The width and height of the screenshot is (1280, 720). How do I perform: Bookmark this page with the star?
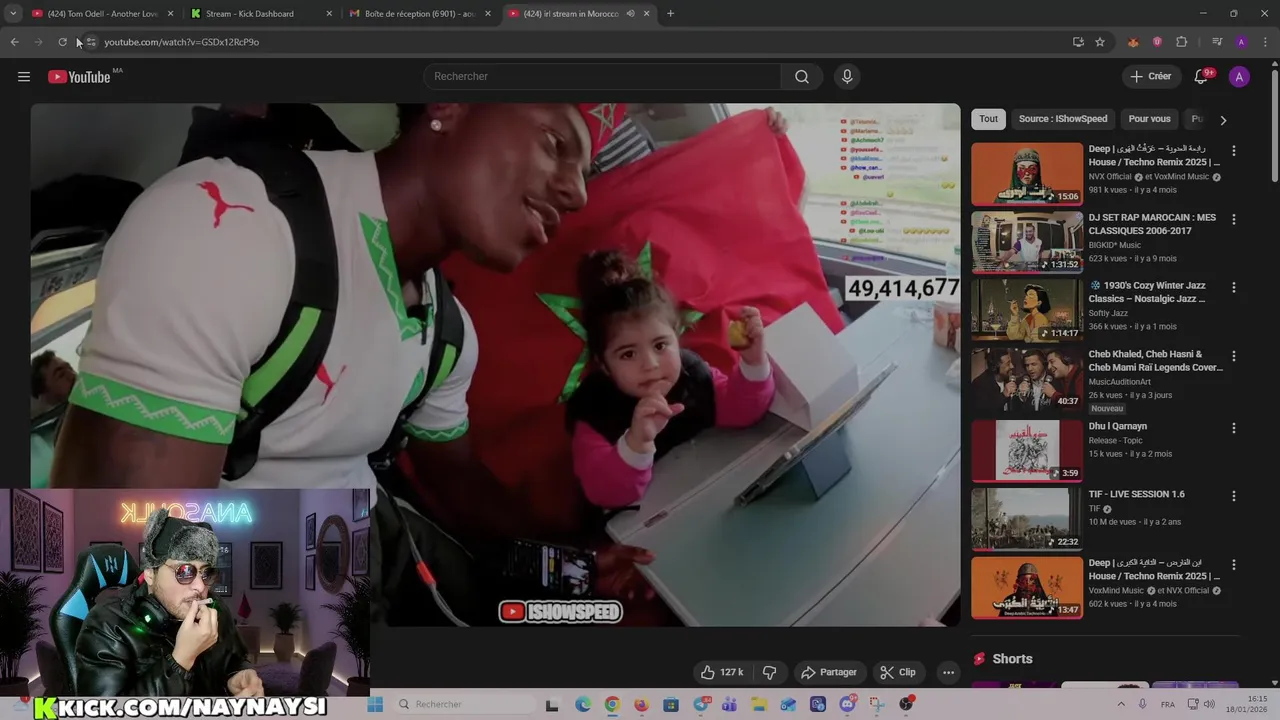(1100, 42)
